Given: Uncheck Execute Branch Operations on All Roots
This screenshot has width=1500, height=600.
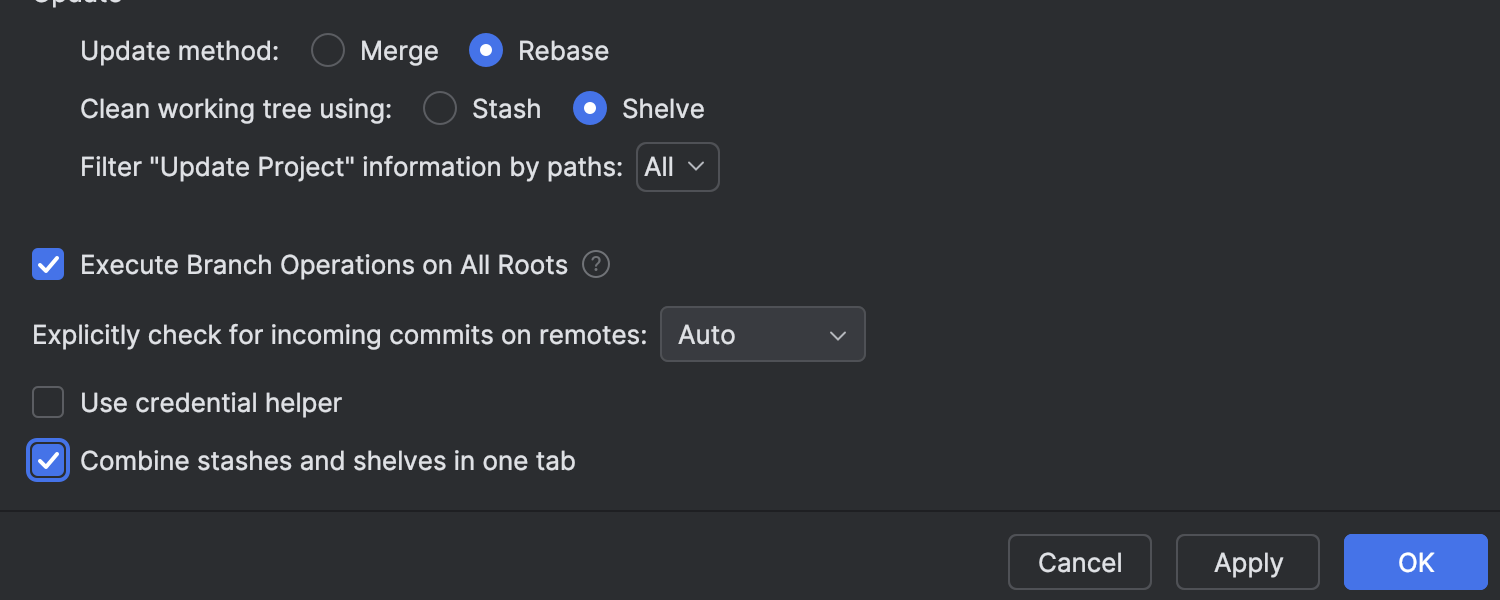Looking at the screenshot, I should click(x=48, y=265).
